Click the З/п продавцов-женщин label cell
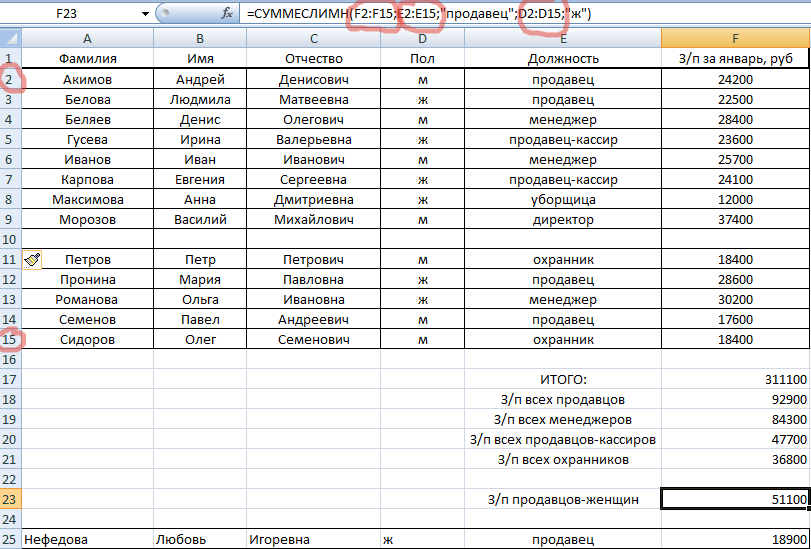Screen dimensions: 811x549 point(563,500)
